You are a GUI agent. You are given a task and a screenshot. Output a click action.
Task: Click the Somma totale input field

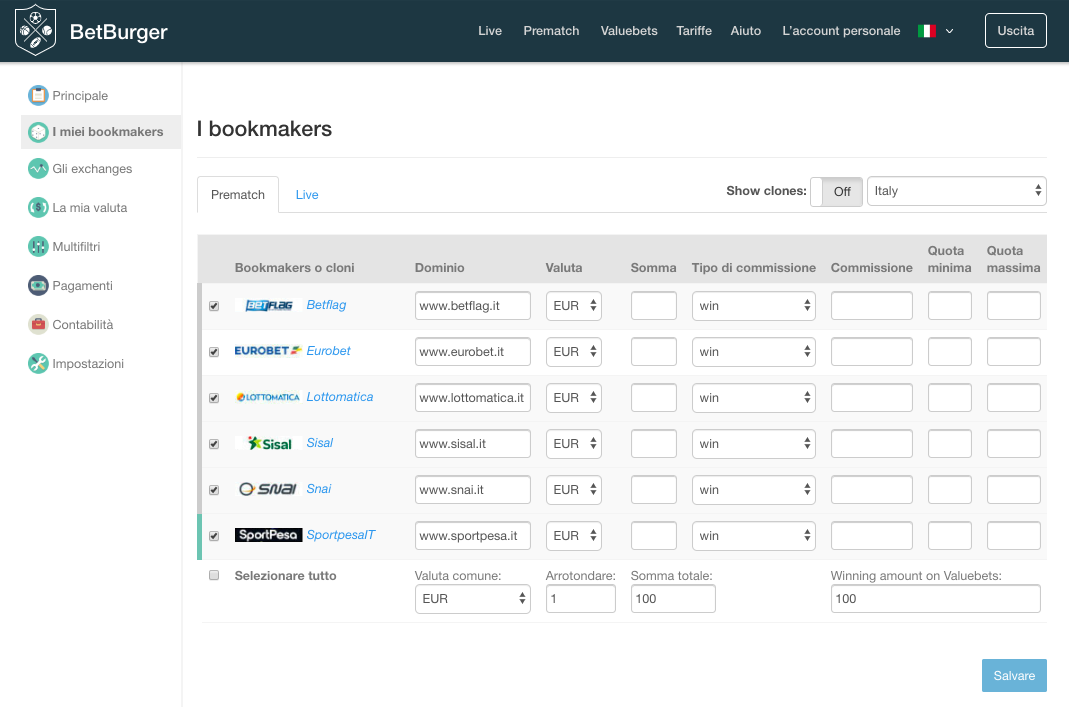pyautogui.click(x=673, y=599)
